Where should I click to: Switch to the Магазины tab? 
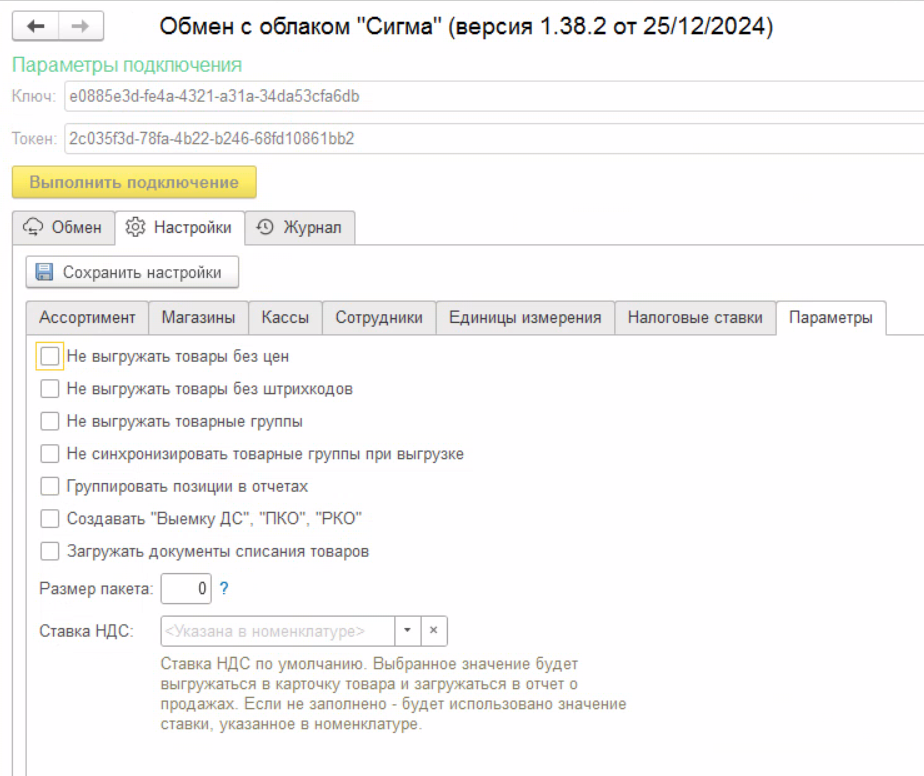(x=199, y=318)
